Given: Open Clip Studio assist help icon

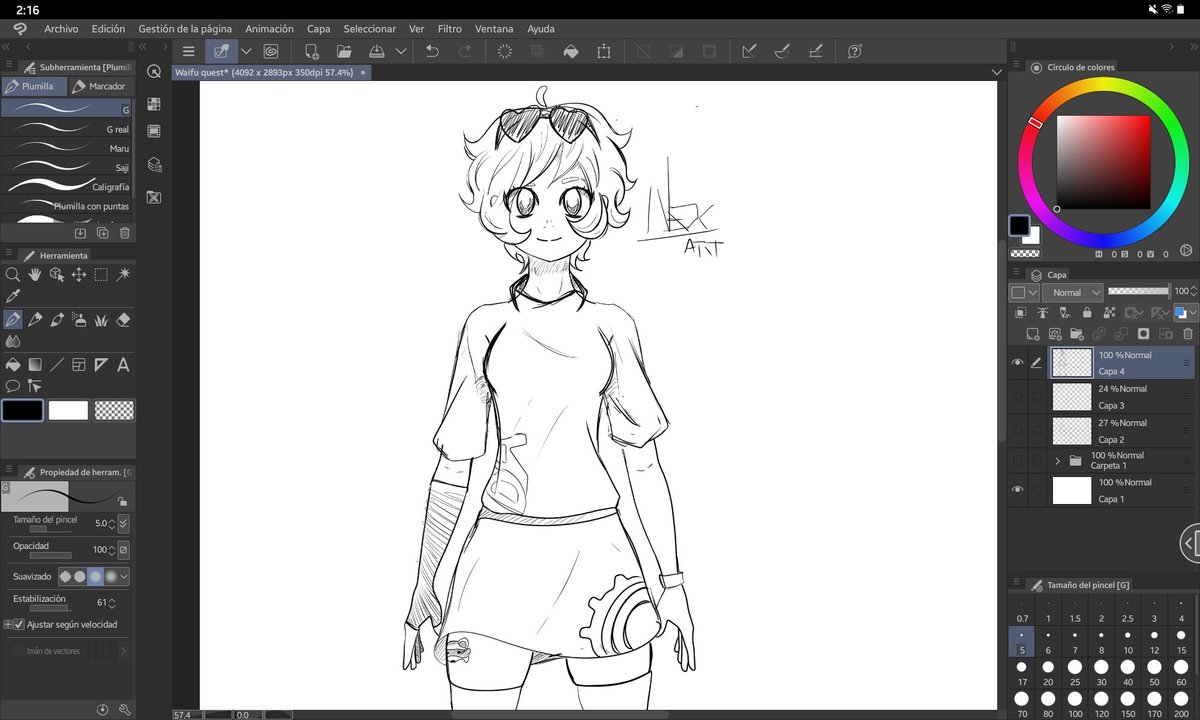Looking at the screenshot, I should (x=855, y=51).
